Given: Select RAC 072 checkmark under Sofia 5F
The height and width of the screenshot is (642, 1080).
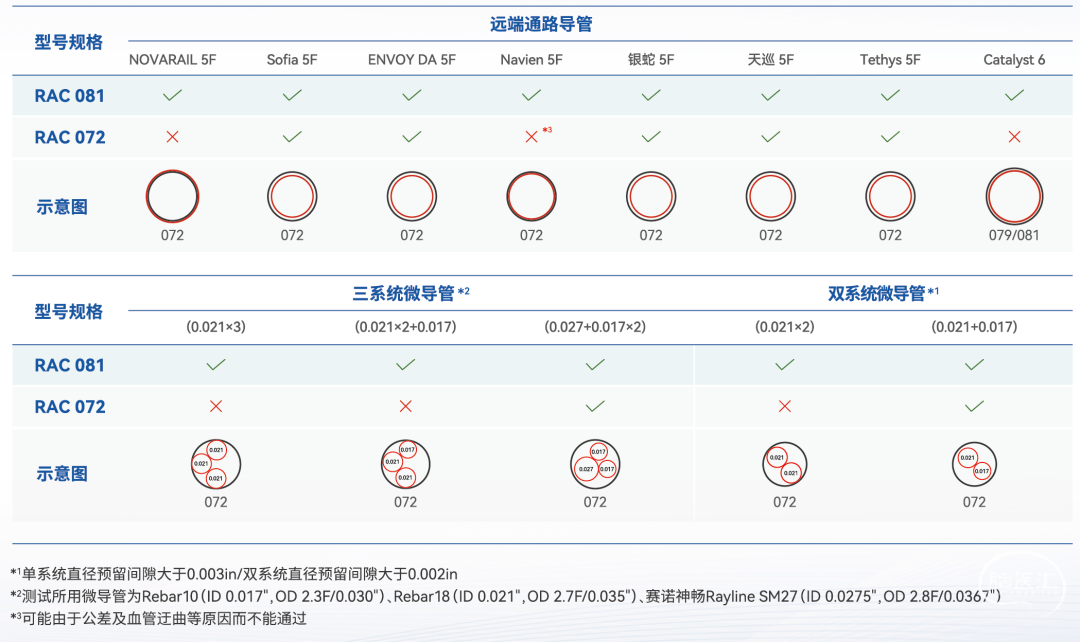Looking at the screenshot, I should (292, 137).
